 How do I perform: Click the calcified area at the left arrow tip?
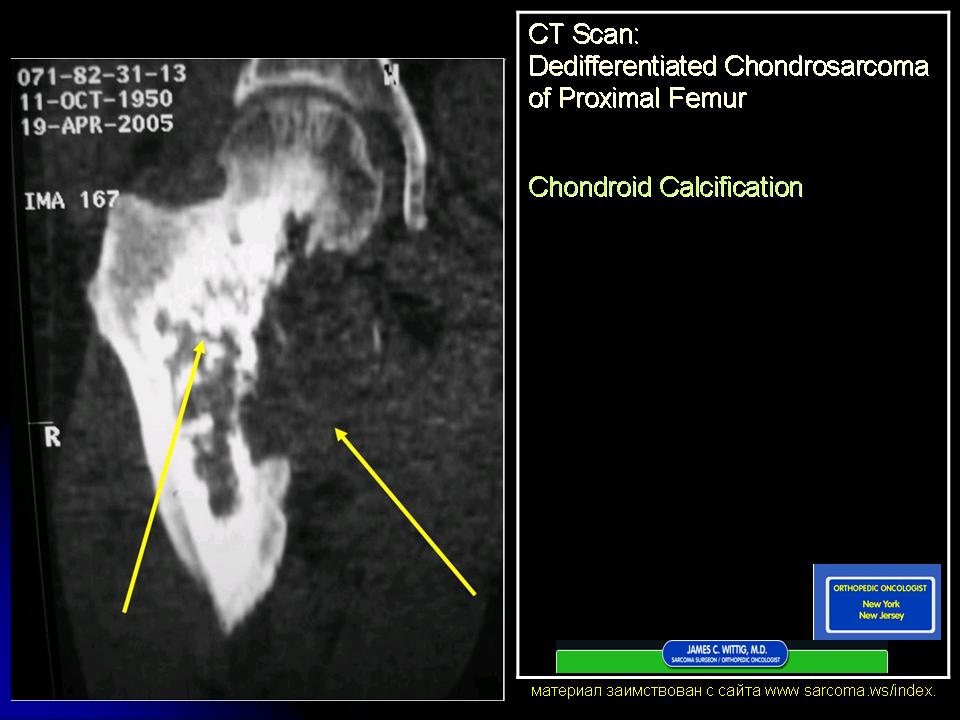(205, 335)
